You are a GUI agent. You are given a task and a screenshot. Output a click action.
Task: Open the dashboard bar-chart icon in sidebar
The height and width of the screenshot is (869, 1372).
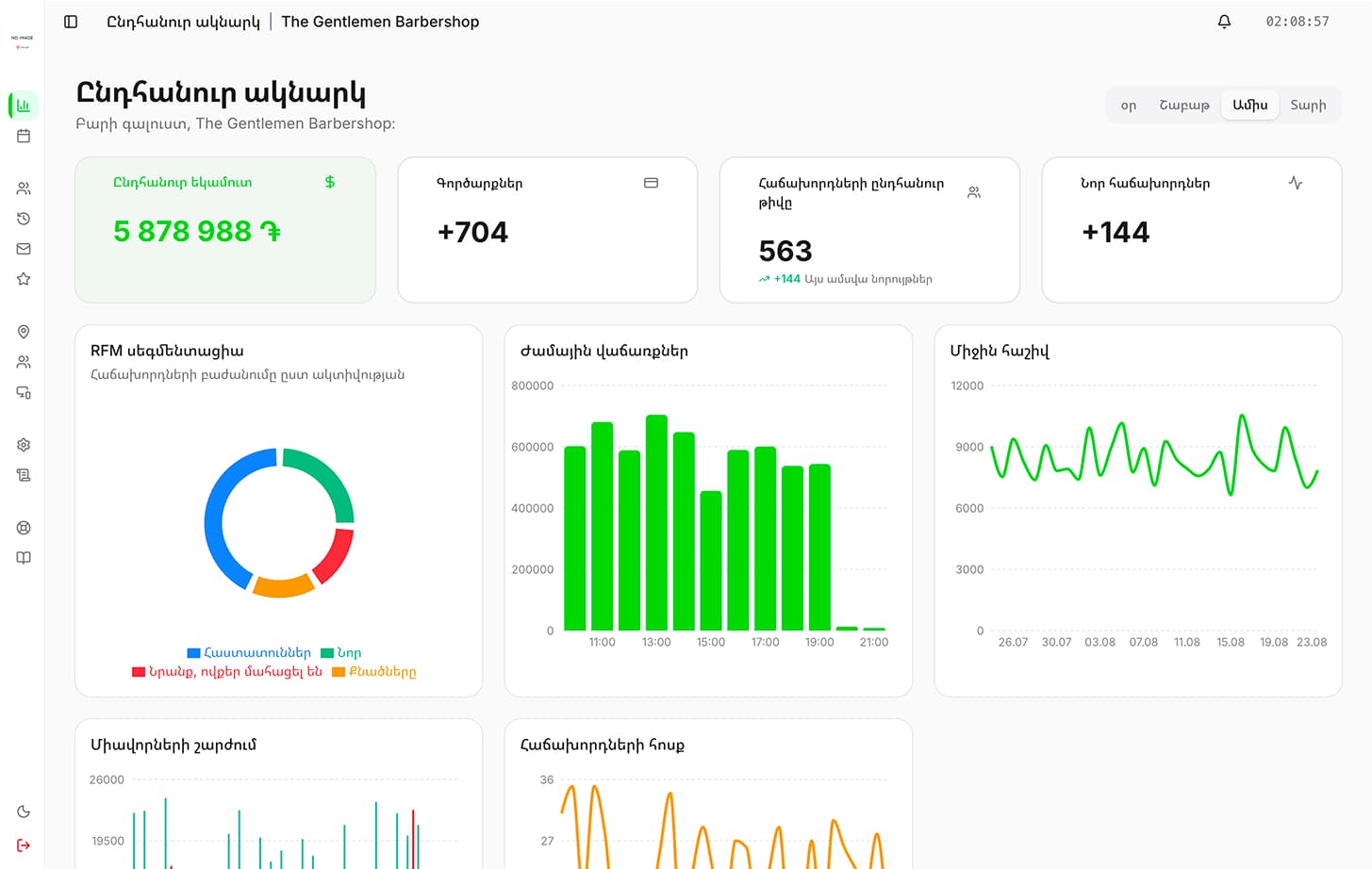tap(24, 106)
